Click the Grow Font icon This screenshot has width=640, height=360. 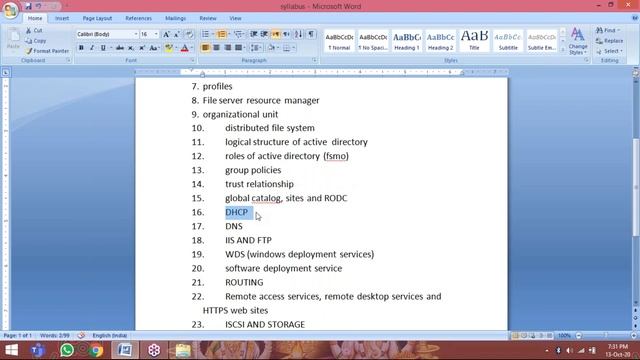(166, 34)
